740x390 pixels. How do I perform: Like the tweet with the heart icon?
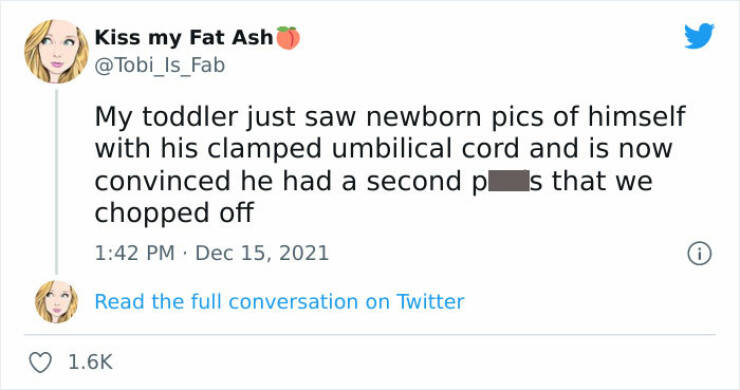point(40,362)
